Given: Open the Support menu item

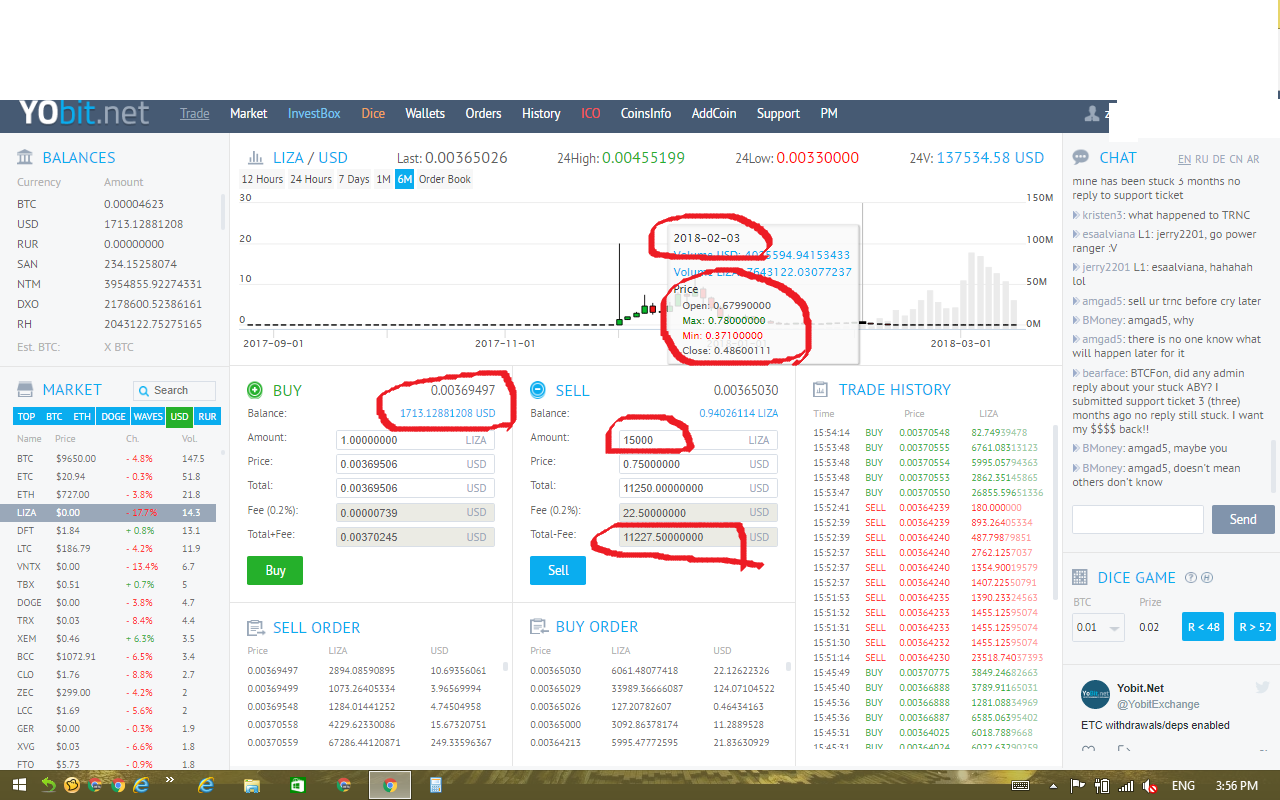Looking at the screenshot, I should 778,114.
